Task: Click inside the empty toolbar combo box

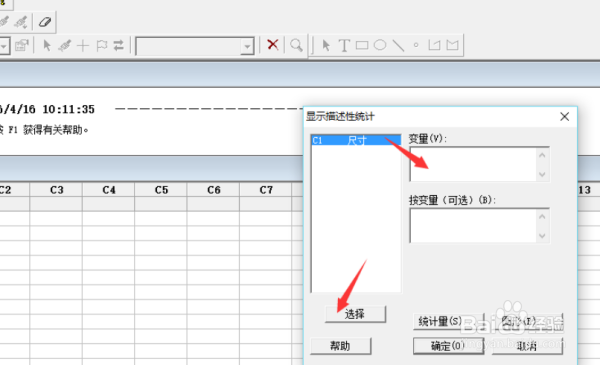Action: (x=189, y=47)
